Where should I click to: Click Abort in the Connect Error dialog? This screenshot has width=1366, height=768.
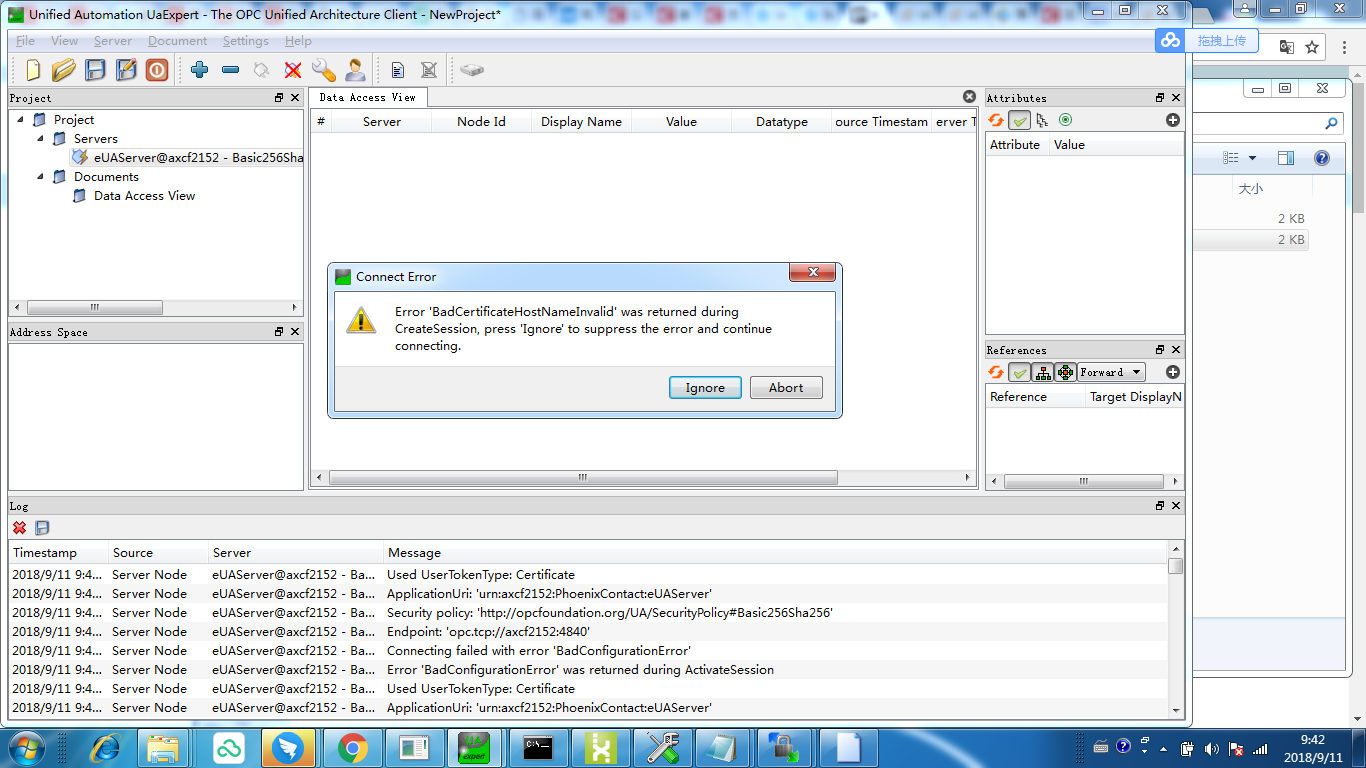786,388
